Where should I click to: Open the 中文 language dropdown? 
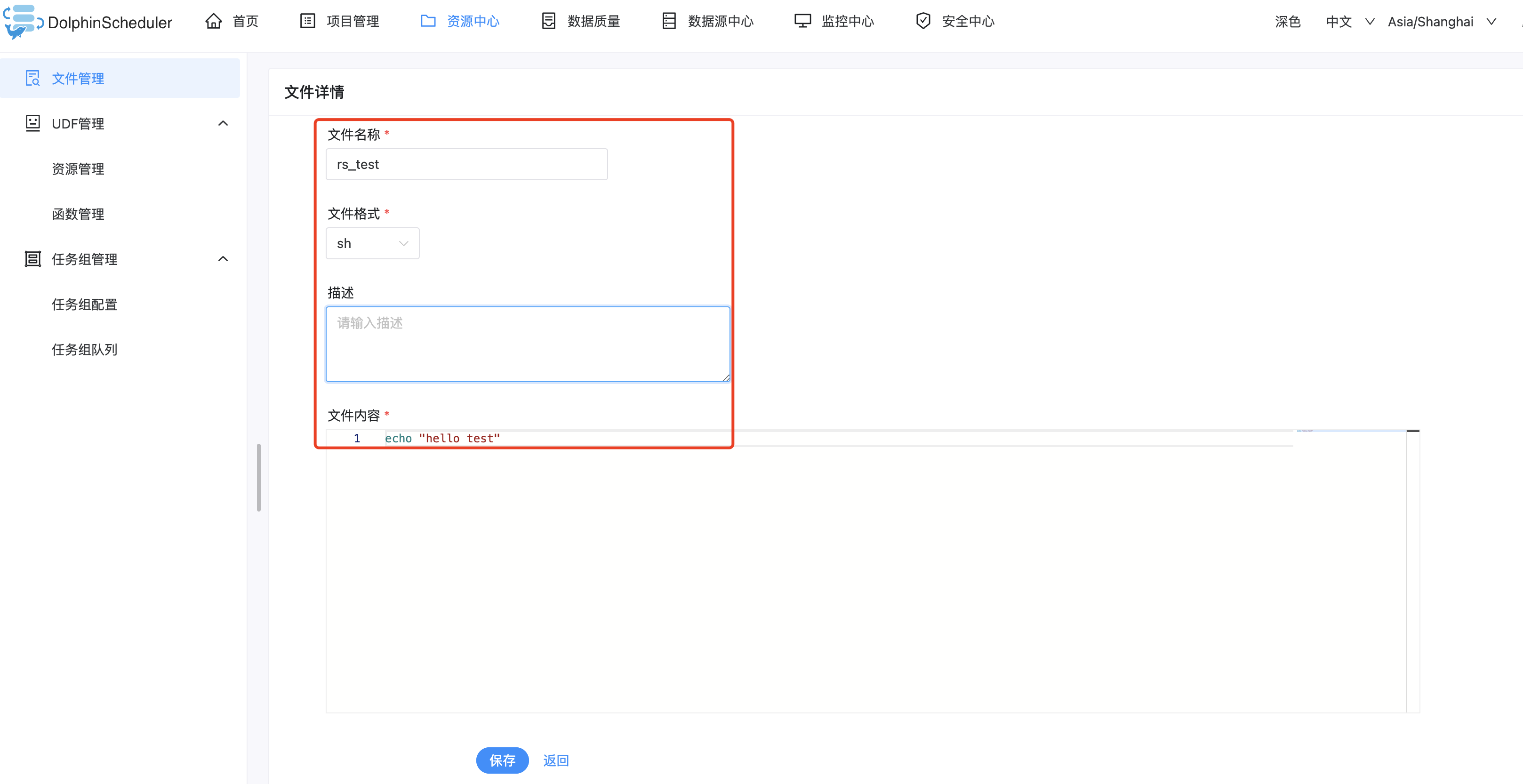tap(1348, 22)
